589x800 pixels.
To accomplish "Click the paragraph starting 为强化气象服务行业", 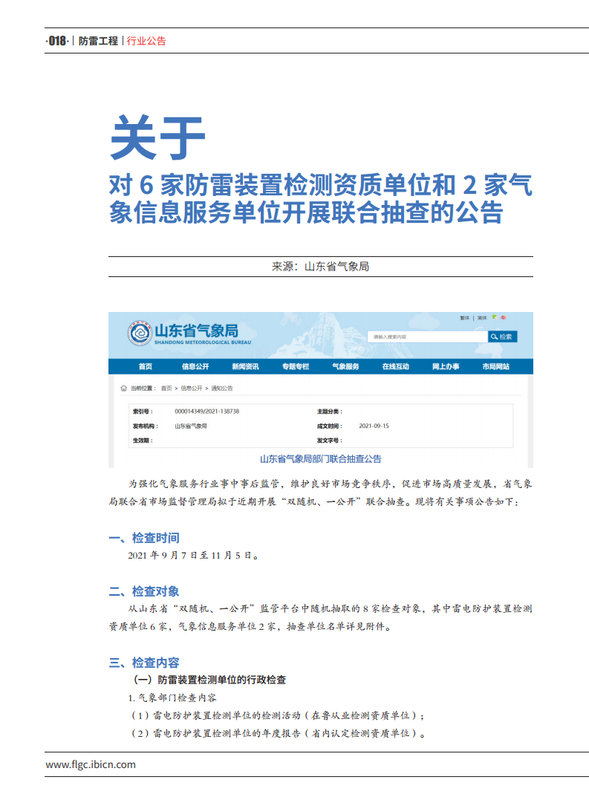I will click(x=321, y=492).
